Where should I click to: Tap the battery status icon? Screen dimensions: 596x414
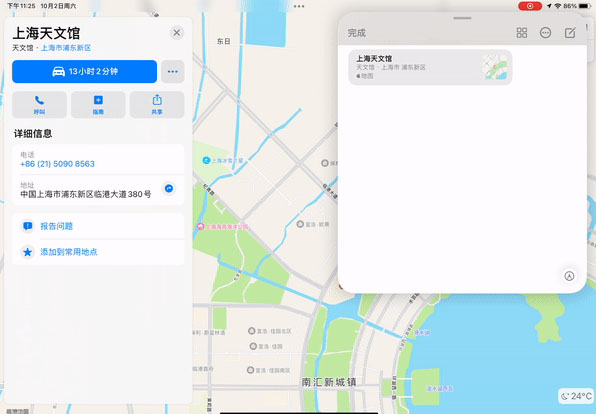(584, 6)
